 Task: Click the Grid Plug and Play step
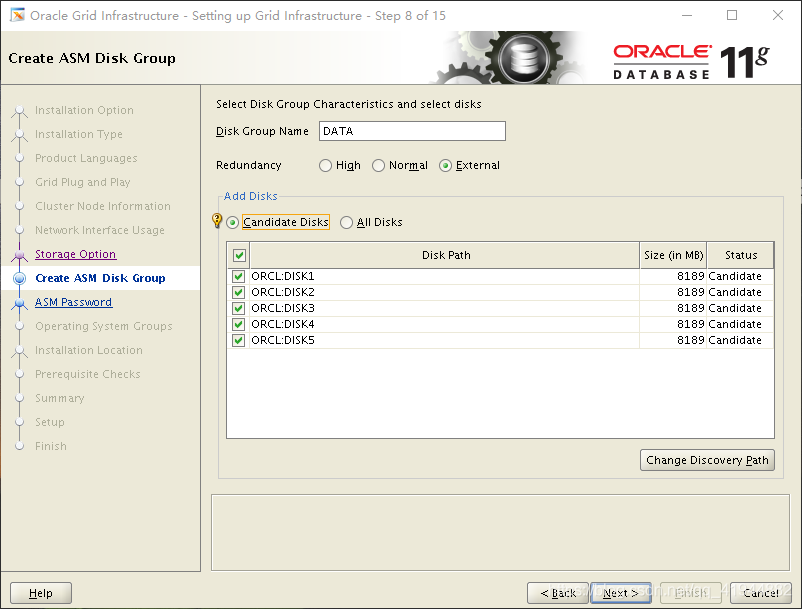click(83, 183)
